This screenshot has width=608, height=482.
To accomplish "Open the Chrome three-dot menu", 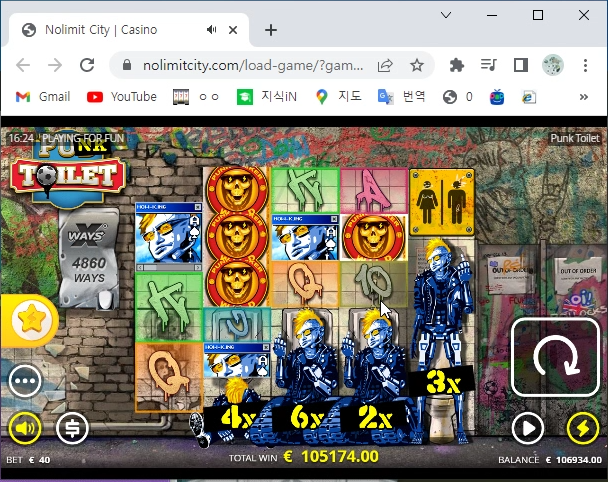I will pos(585,65).
